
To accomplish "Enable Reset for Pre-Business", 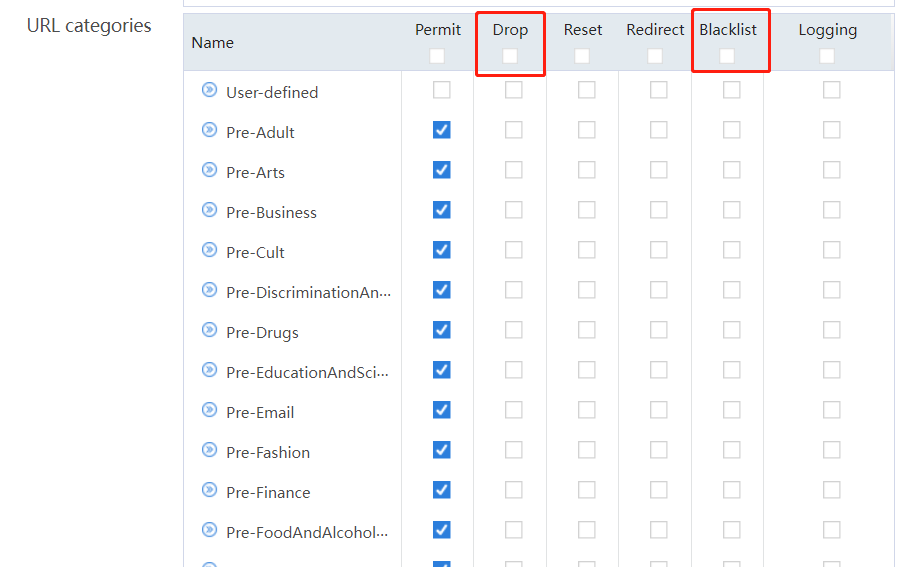I will 587,210.
